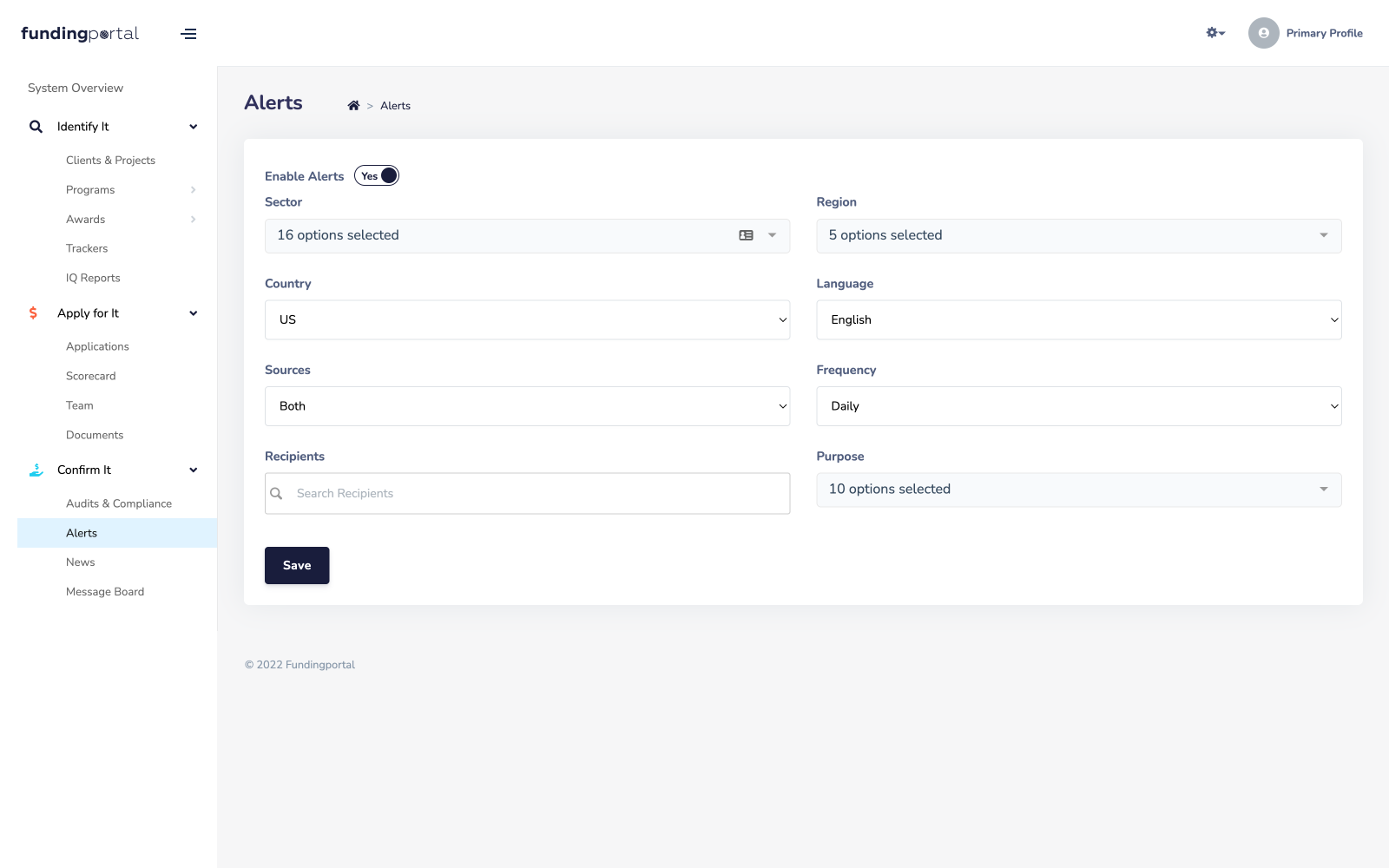Toggle Enable Alerts off
This screenshot has height=868, width=1389.
pyautogui.click(x=377, y=175)
